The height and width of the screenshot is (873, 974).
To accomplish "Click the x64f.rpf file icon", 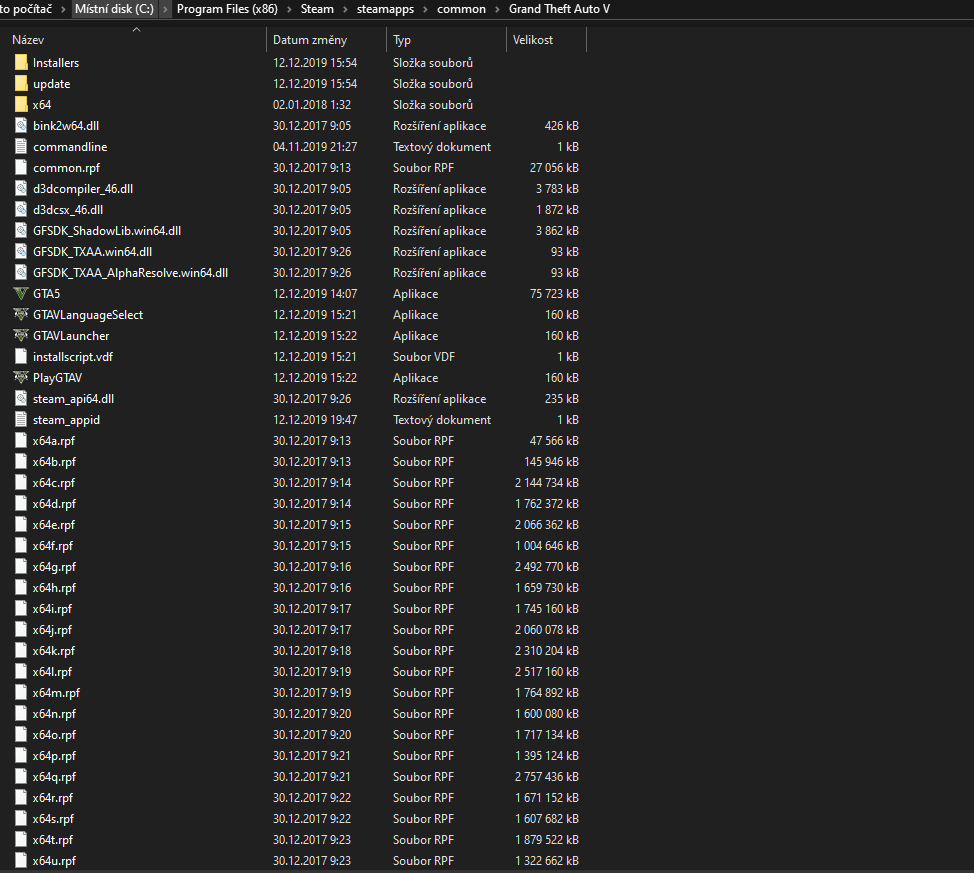I will pos(21,546).
